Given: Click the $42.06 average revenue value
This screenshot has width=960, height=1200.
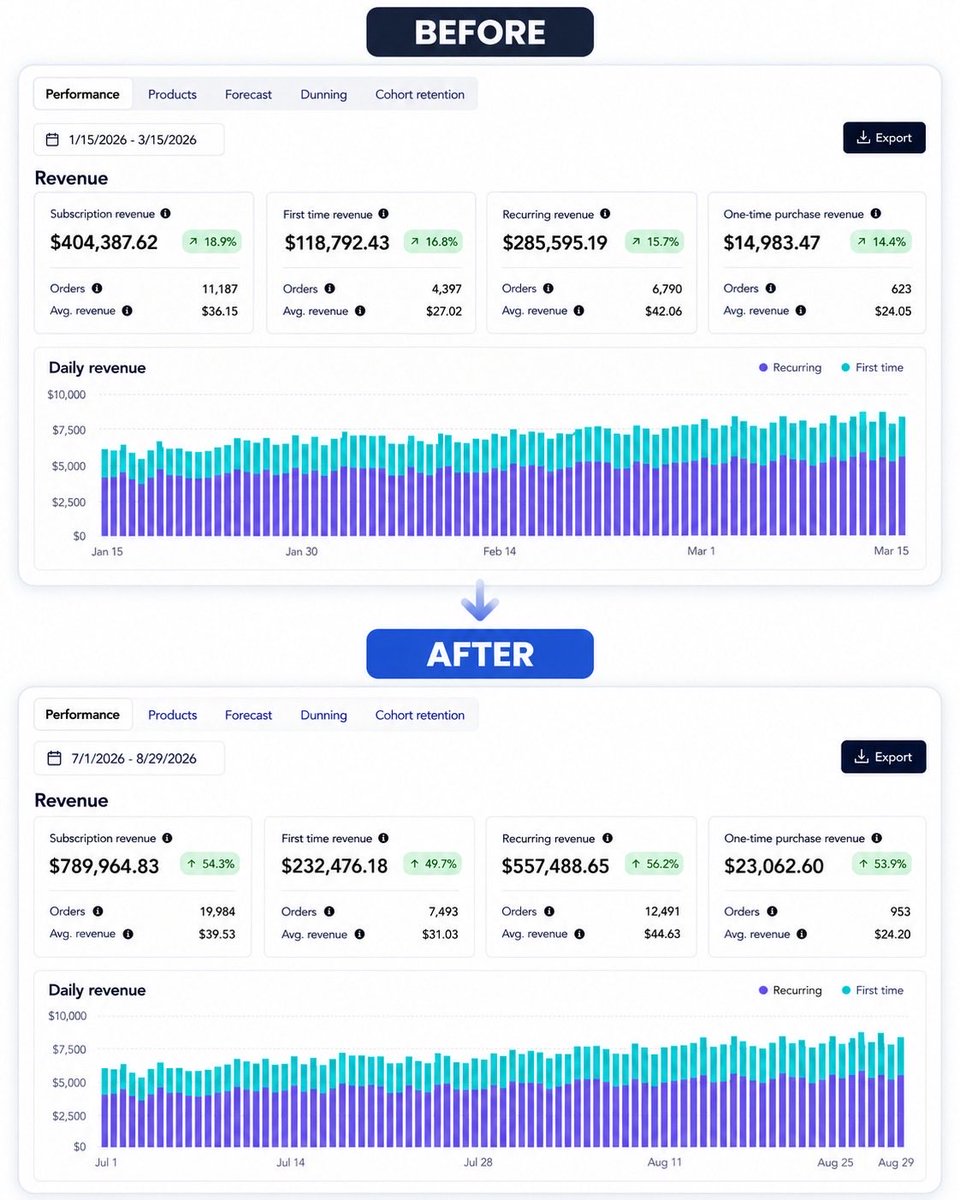Looking at the screenshot, I should 665,311.
